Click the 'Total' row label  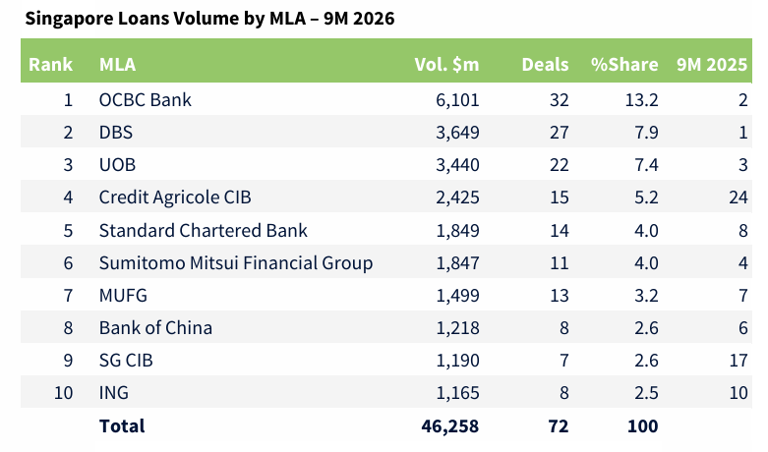[x=122, y=426]
